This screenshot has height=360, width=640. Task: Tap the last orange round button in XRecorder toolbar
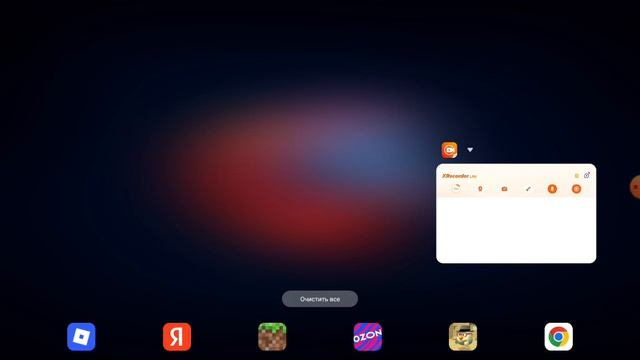(576, 189)
